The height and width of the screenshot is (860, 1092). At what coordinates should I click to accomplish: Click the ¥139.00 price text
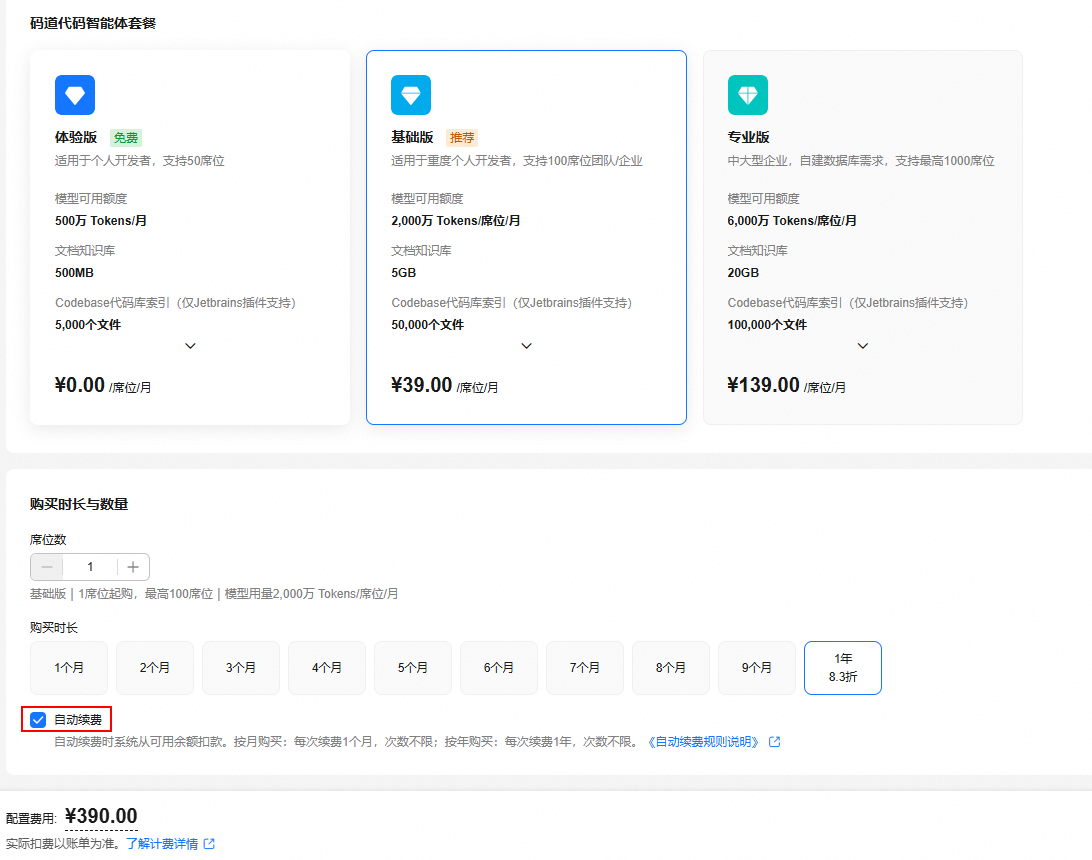(763, 385)
